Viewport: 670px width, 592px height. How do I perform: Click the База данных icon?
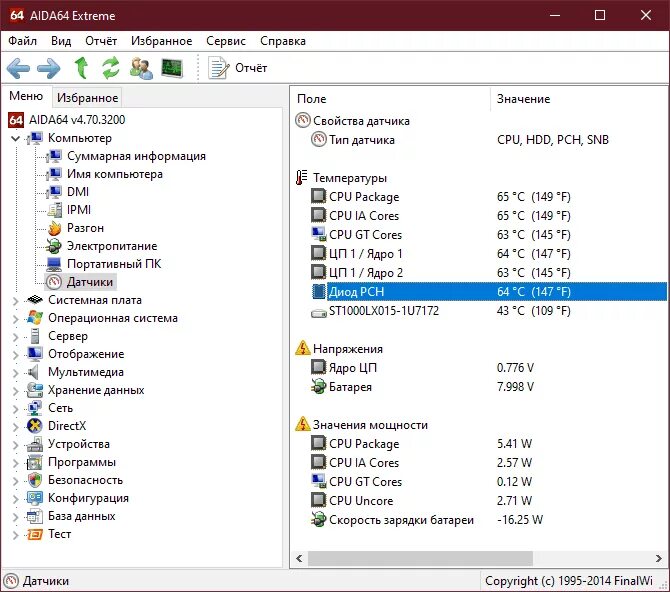pos(35,516)
